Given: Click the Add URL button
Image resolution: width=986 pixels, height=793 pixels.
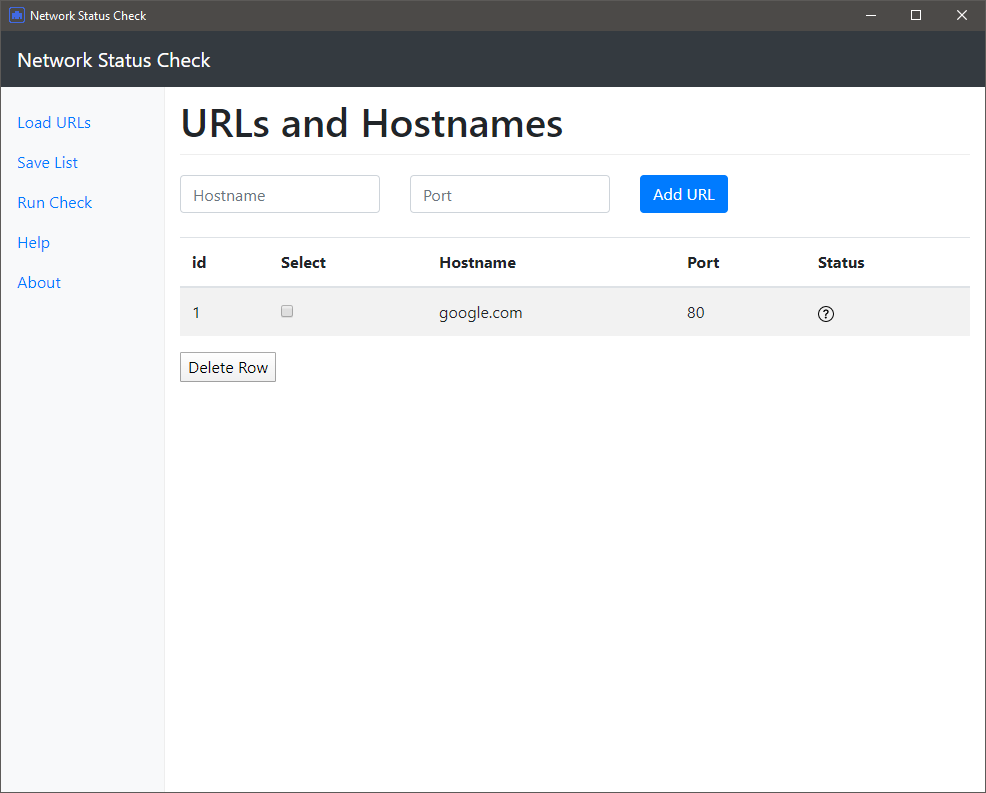Looking at the screenshot, I should coord(684,194).
